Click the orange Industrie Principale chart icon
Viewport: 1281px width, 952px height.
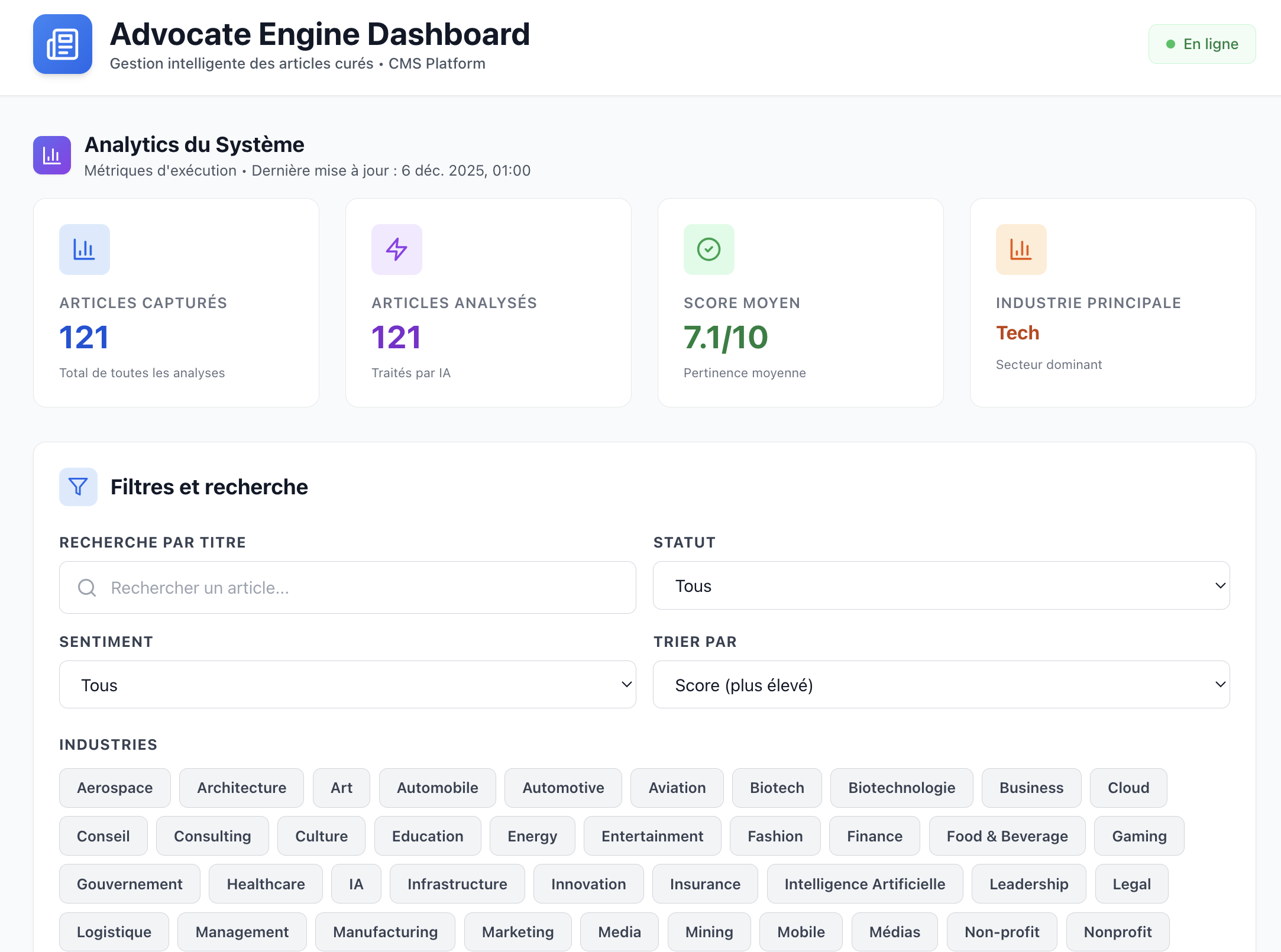[x=1020, y=250]
